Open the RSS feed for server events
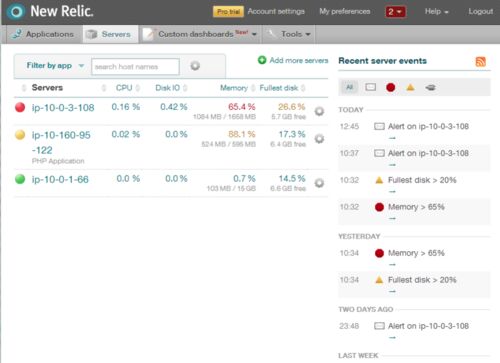This screenshot has height=363, width=500. [480, 61]
